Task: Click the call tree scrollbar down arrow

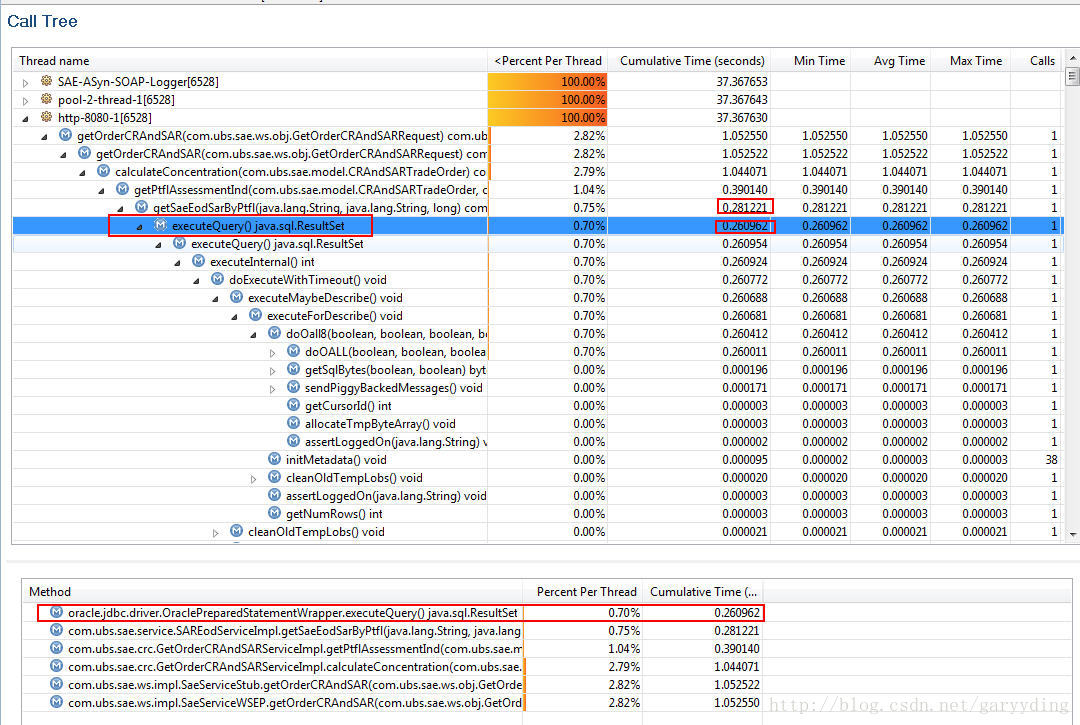Action: [x=1072, y=535]
